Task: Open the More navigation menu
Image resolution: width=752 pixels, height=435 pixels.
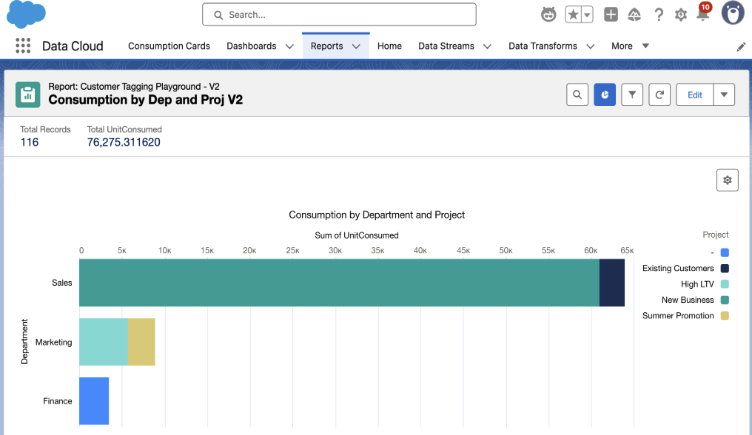Action: (630, 46)
